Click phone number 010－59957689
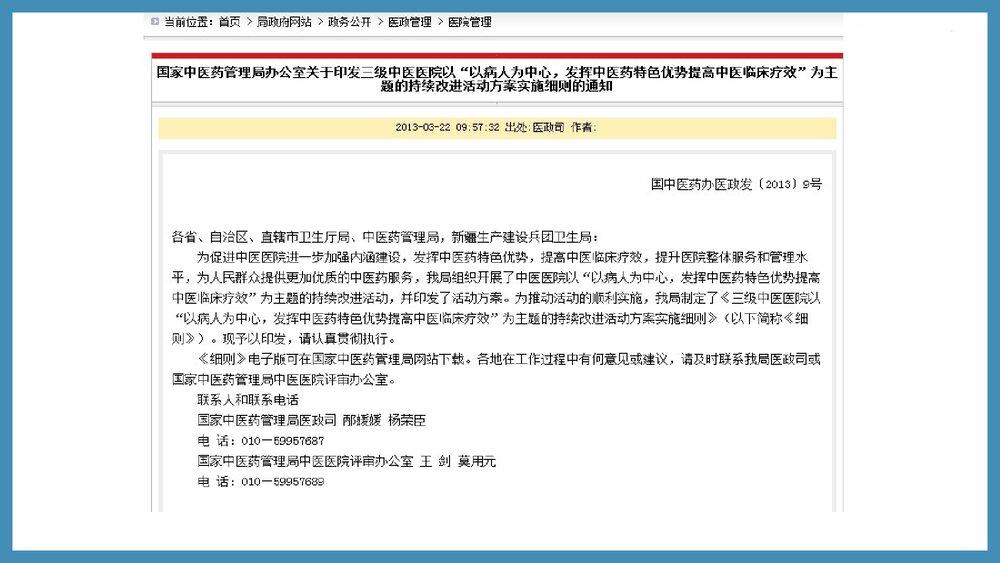The image size is (1000, 563). (283, 481)
